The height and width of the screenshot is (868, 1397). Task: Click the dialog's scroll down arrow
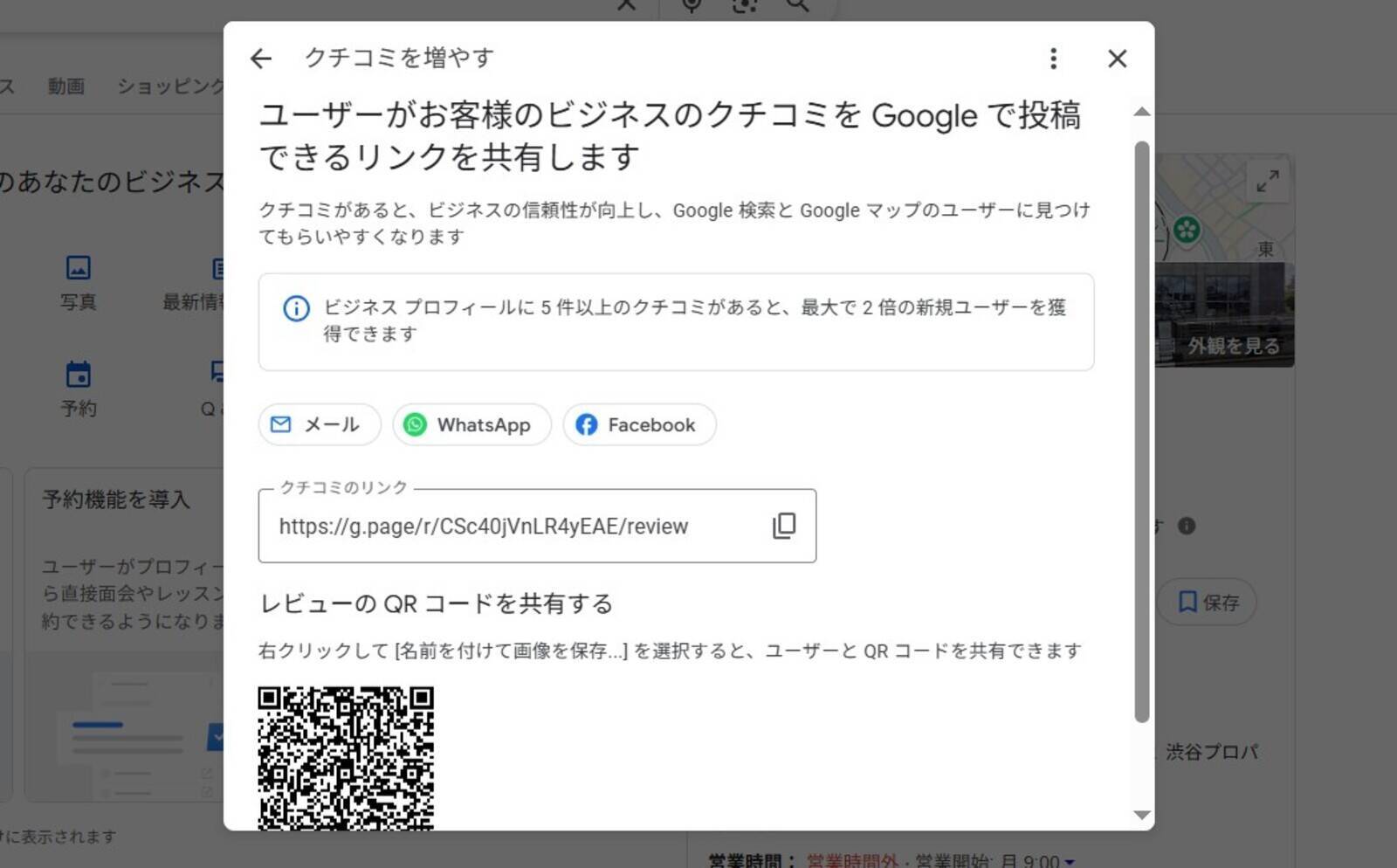point(1141,815)
